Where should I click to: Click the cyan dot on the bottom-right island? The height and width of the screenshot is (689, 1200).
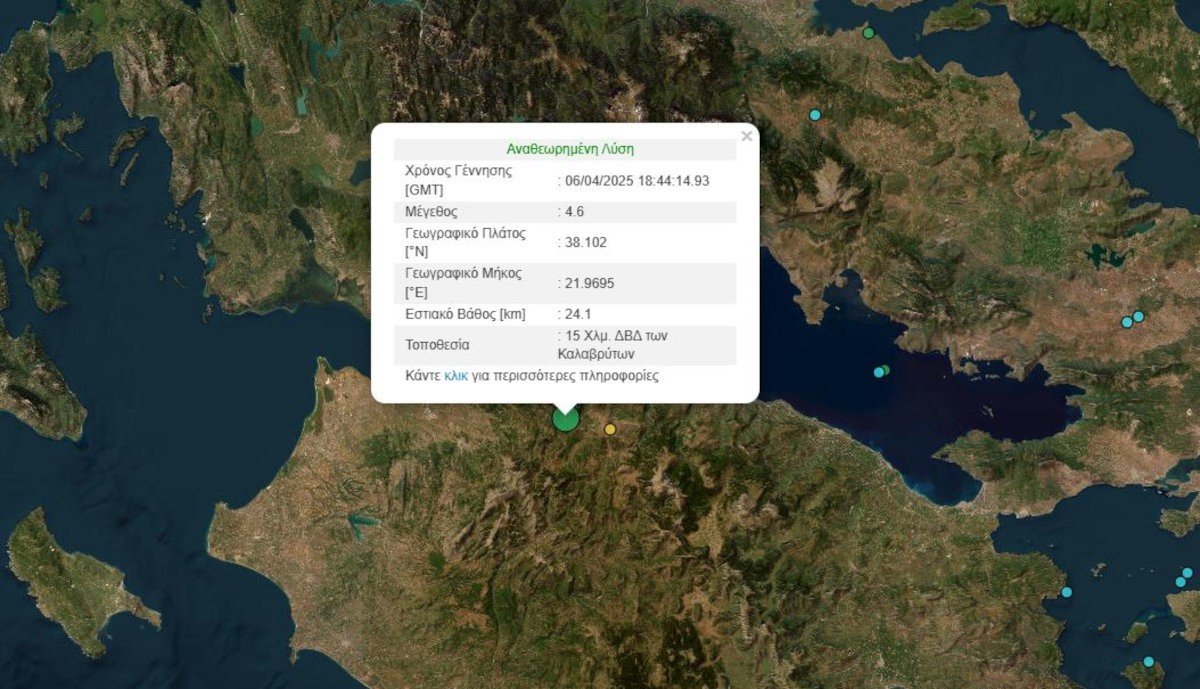point(1149,661)
